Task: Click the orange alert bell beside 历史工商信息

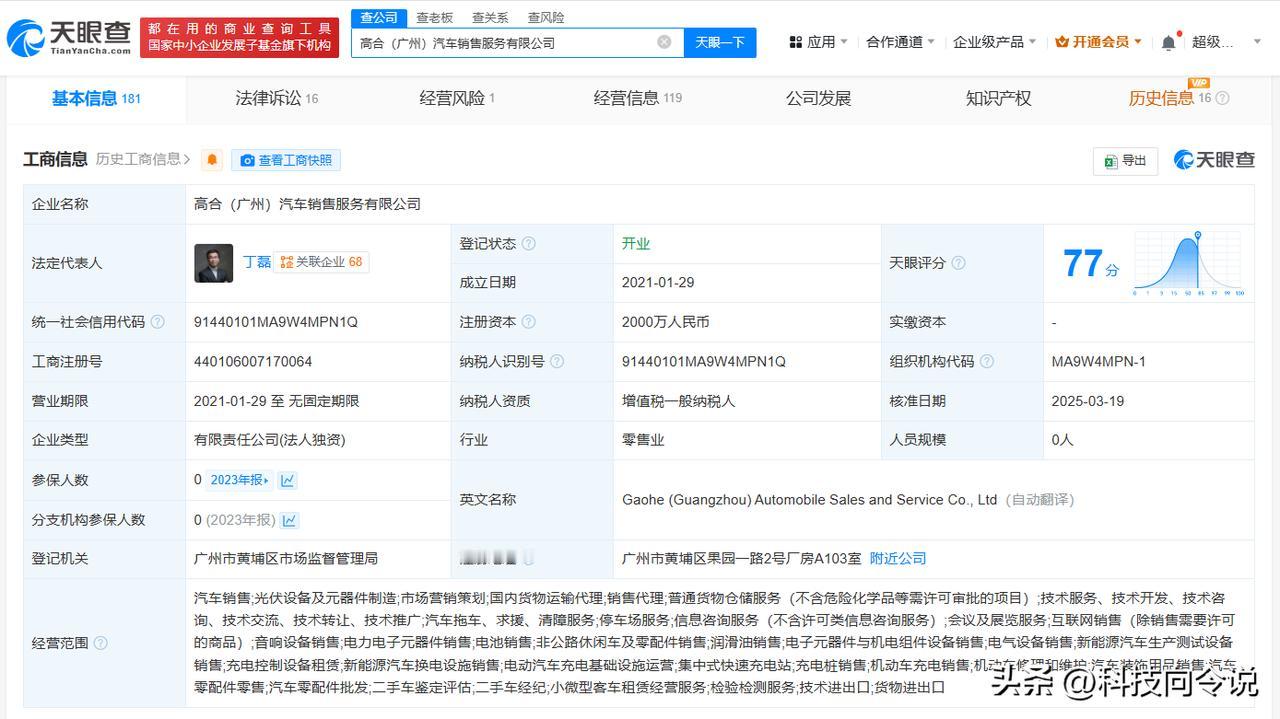Action: (212, 160)
